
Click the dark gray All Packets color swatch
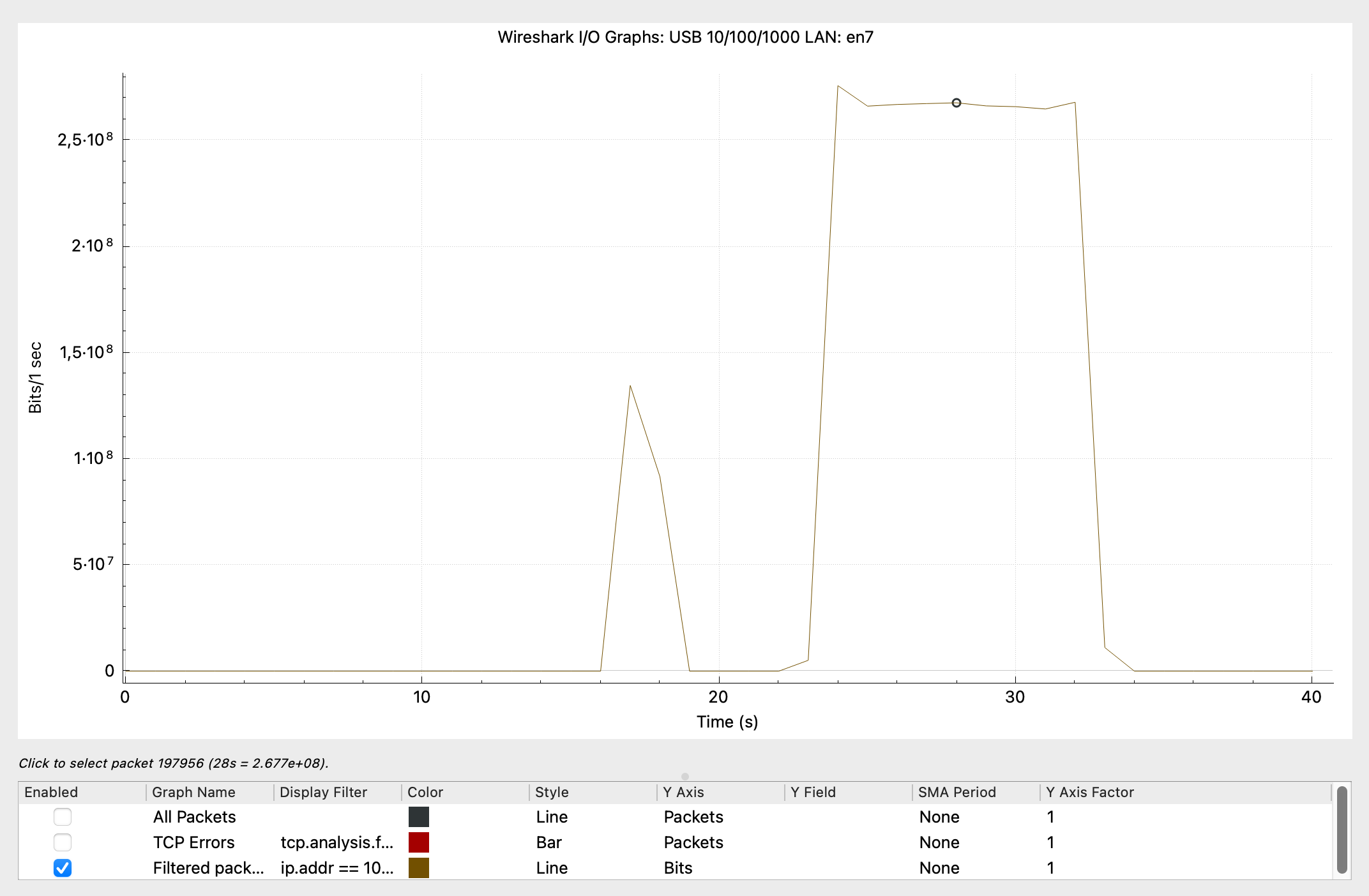click(419, 817)
